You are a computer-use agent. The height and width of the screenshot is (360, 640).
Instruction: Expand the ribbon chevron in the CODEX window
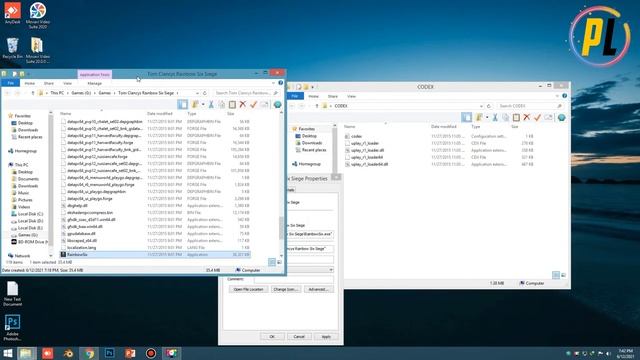(557, 96)
